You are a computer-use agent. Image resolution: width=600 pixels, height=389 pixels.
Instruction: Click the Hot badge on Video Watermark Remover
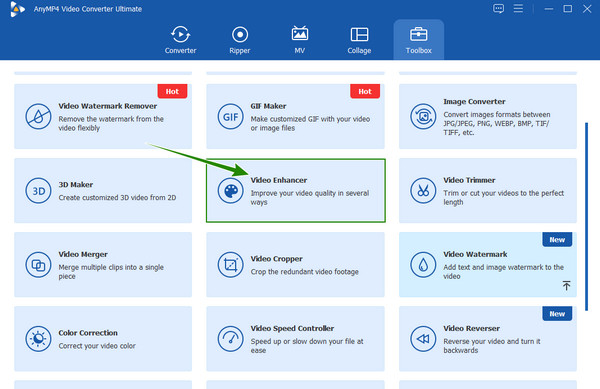pyautogui.click(x=172, y=91)
